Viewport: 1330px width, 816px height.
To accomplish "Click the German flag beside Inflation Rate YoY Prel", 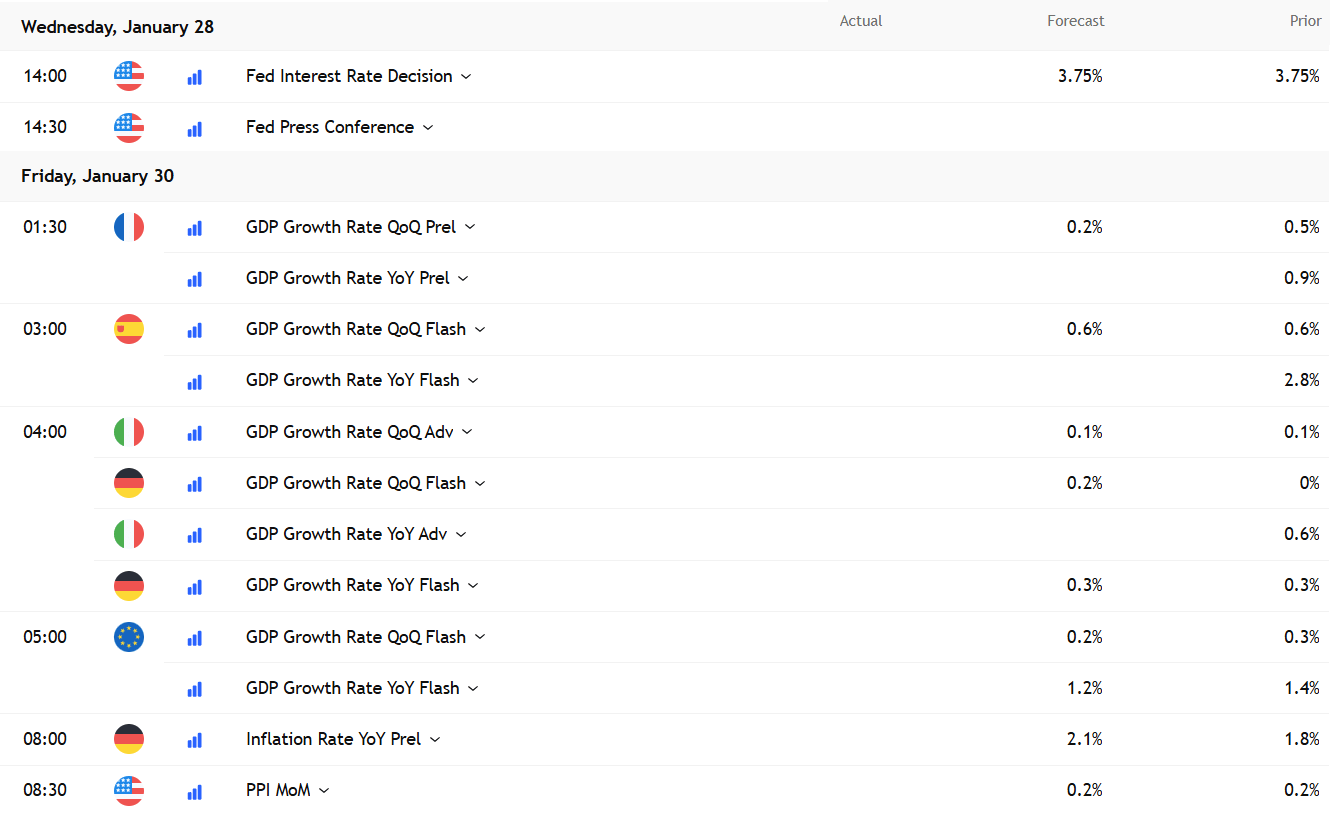I will tap(129, 739).
